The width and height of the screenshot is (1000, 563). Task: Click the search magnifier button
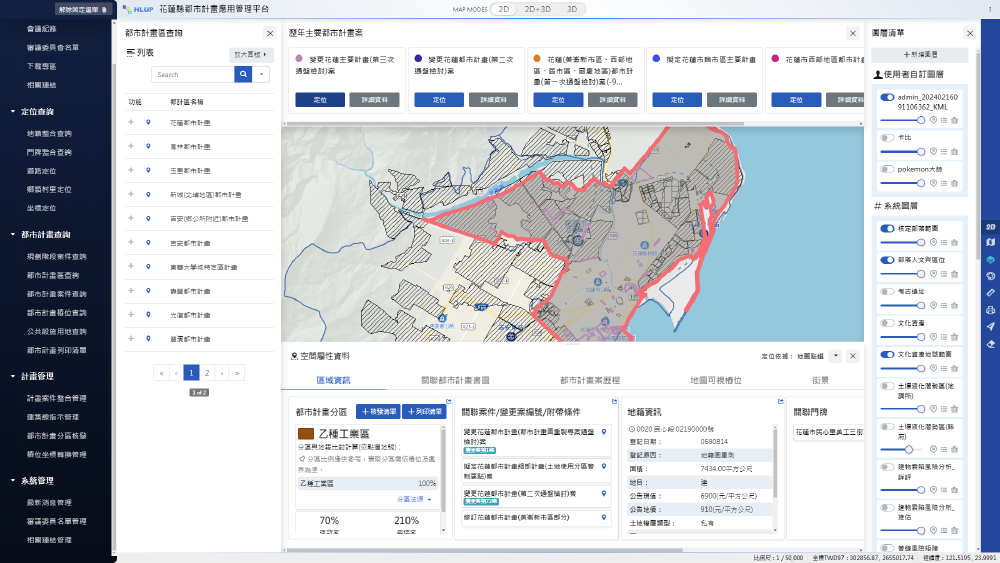tap(243, 75)
